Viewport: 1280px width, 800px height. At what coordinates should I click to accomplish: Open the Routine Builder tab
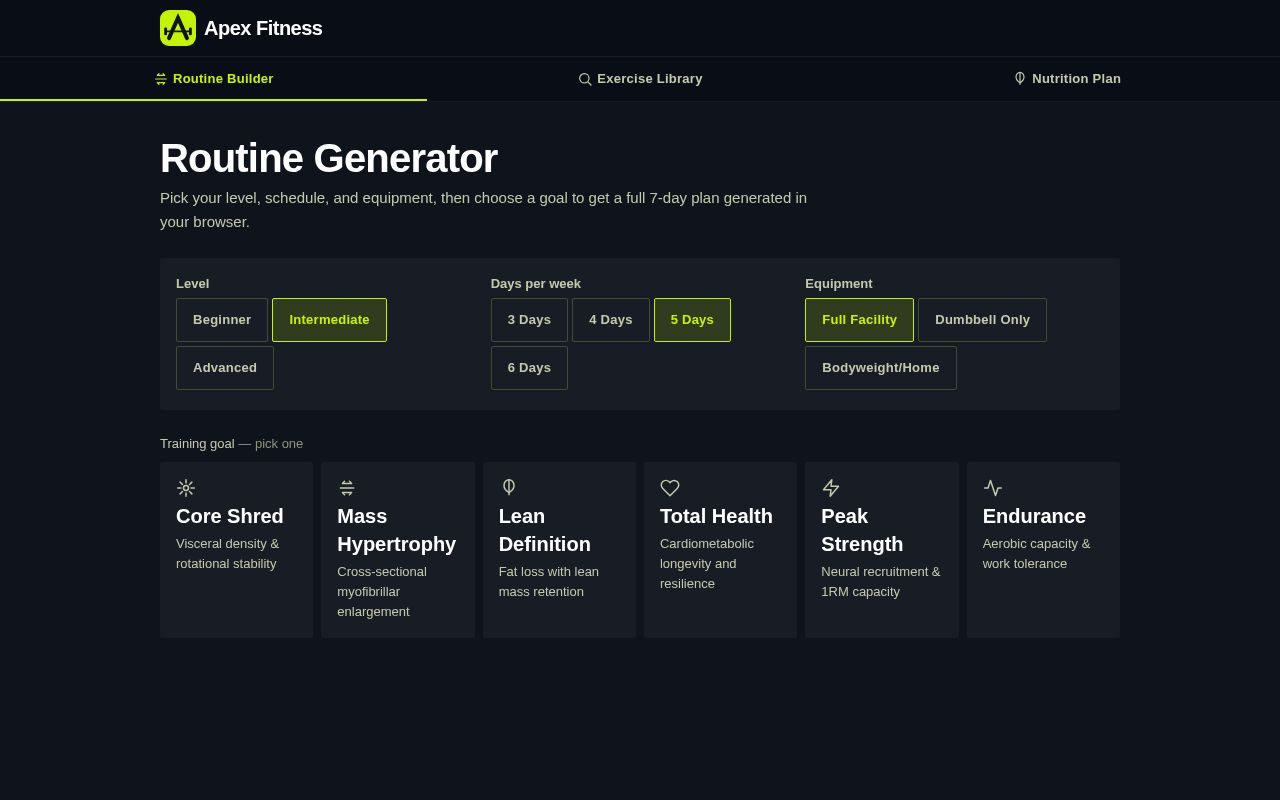(x=213, y=79)
